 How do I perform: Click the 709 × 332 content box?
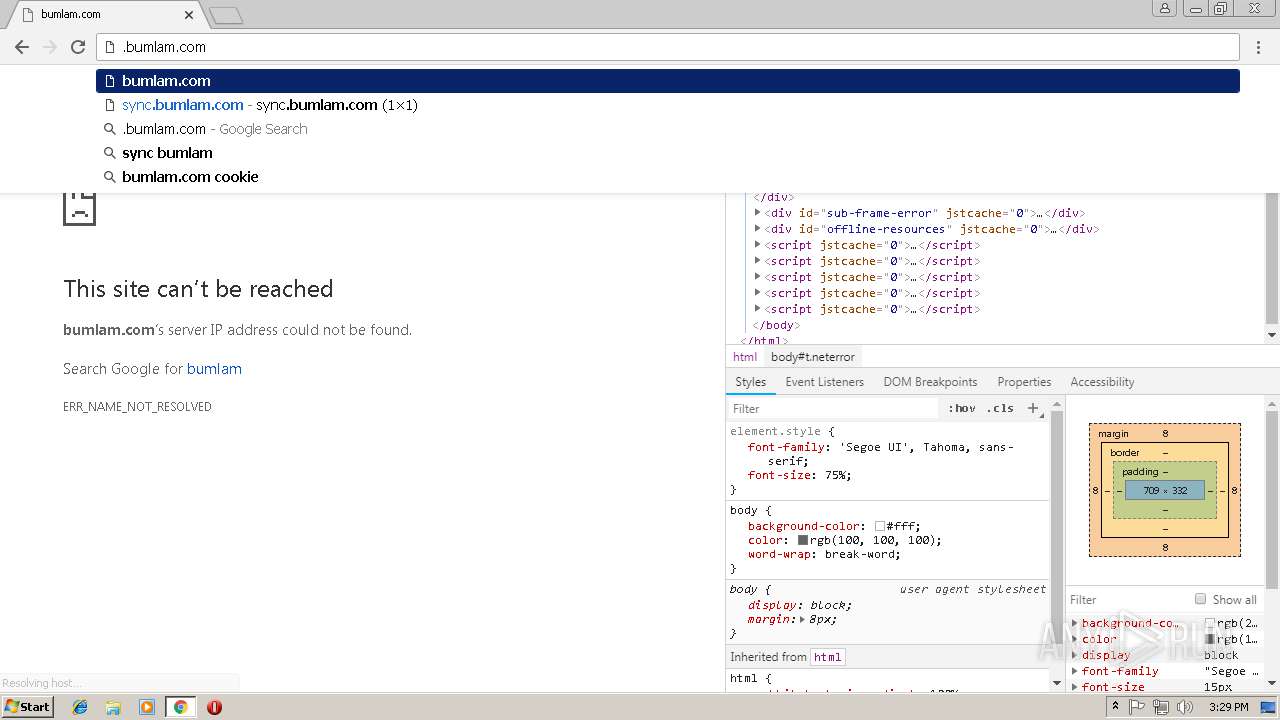(1165, 491)
